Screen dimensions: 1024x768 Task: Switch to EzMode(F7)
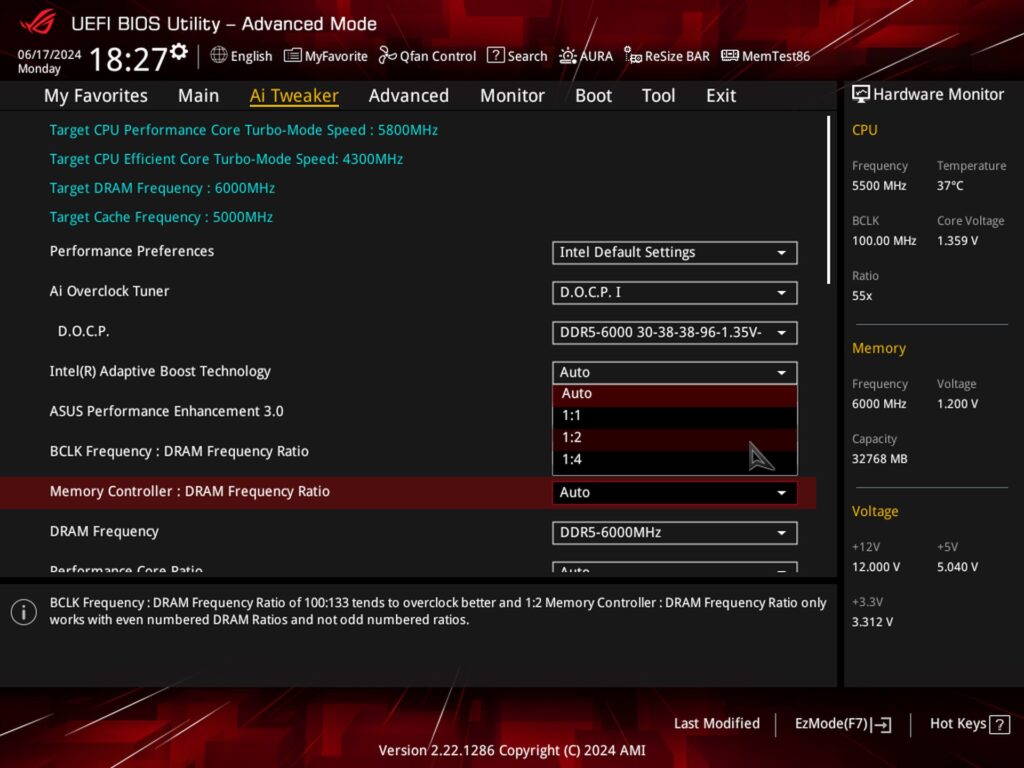[842, 724]
